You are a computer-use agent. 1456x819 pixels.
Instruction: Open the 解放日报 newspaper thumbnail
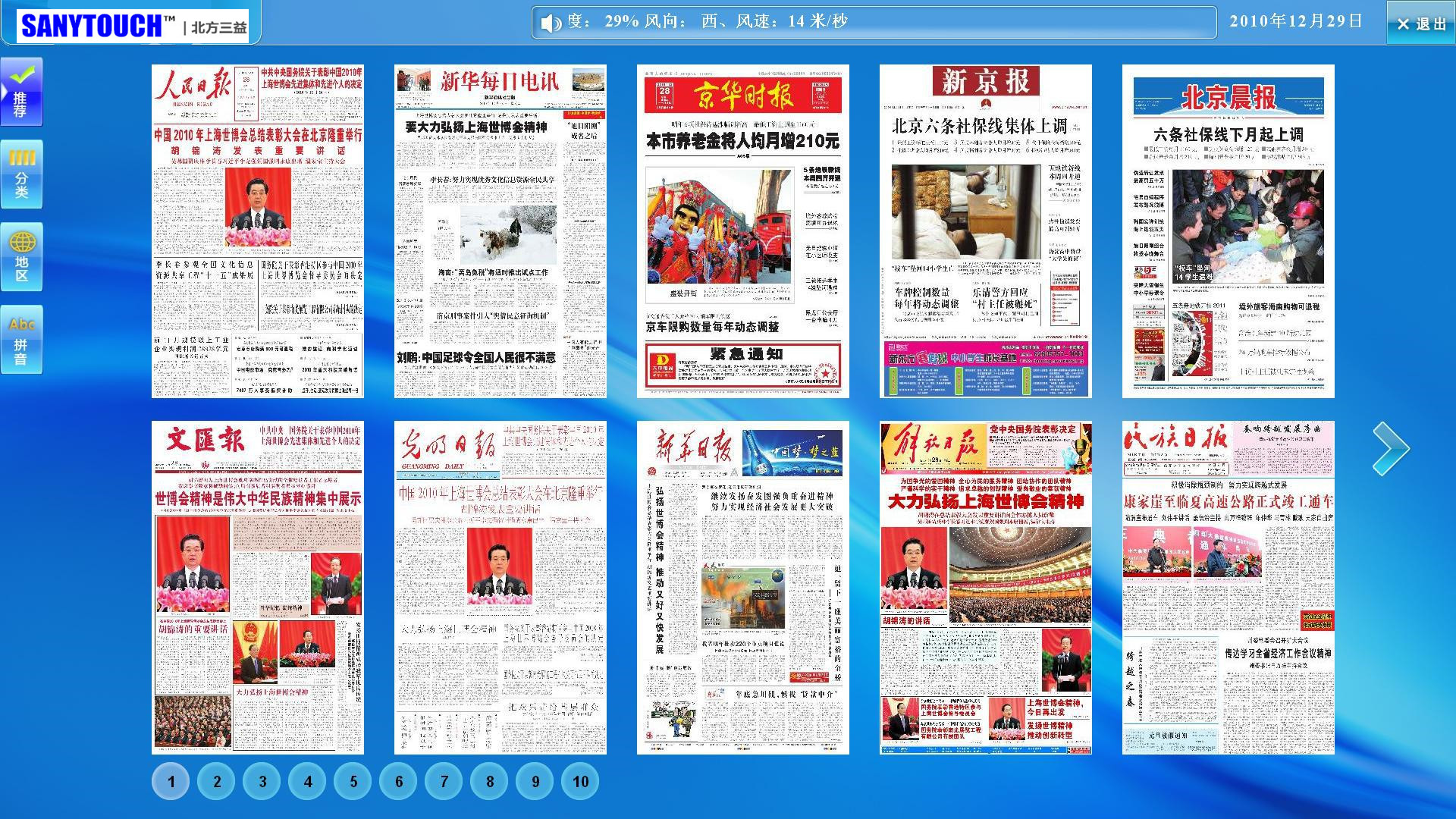point(986,588)
